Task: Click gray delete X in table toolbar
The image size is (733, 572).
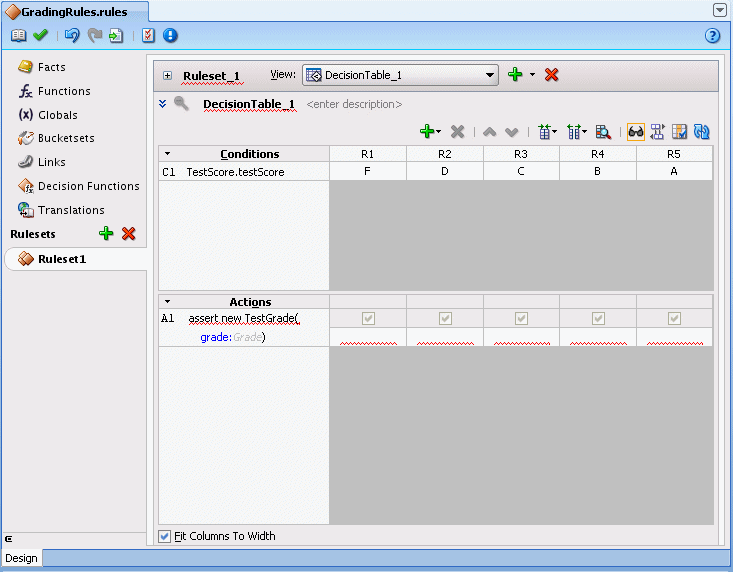Action: 458,132
